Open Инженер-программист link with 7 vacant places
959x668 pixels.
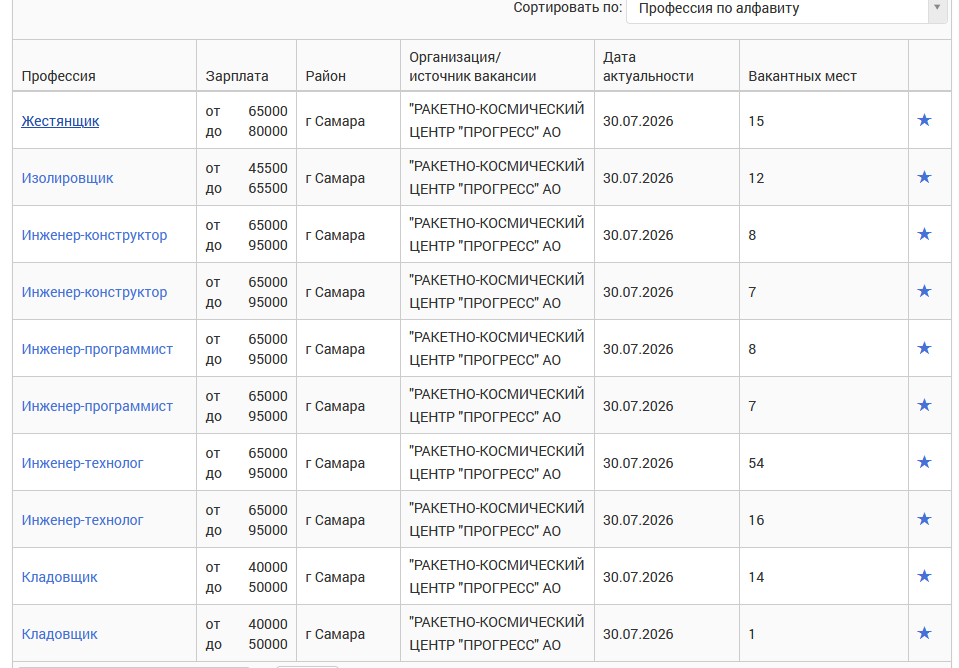(x=97, y=406)
